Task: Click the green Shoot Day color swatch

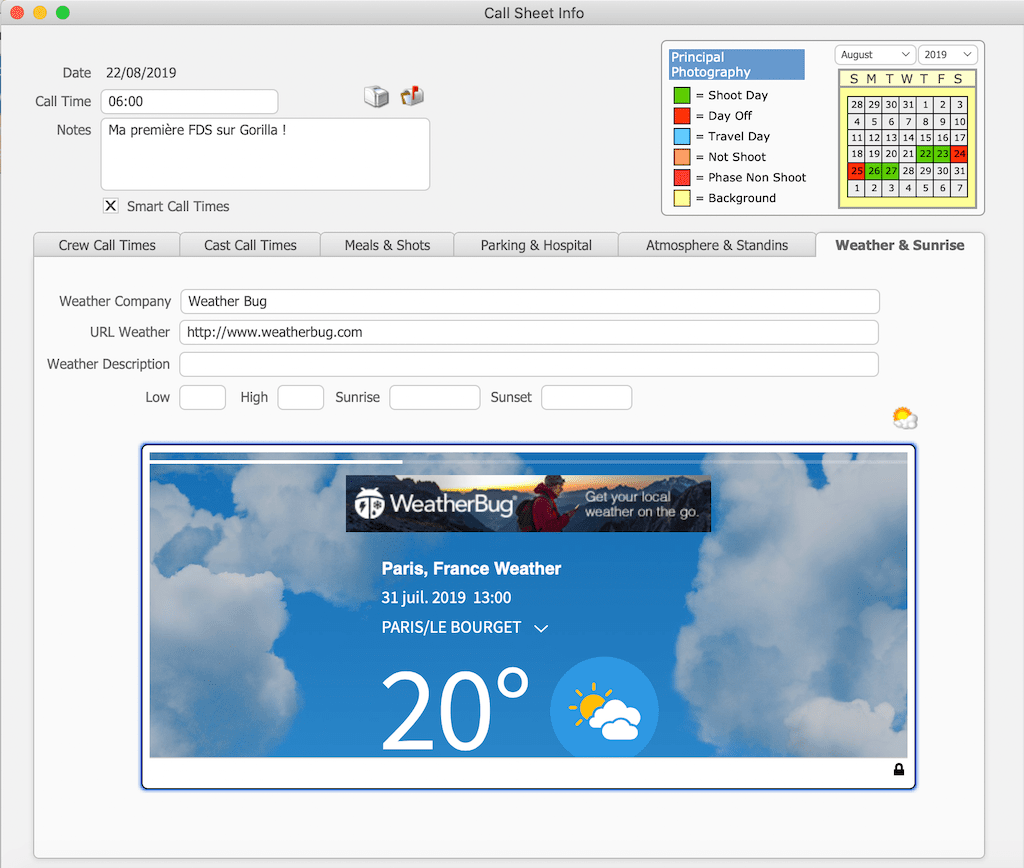Action: 681,95
